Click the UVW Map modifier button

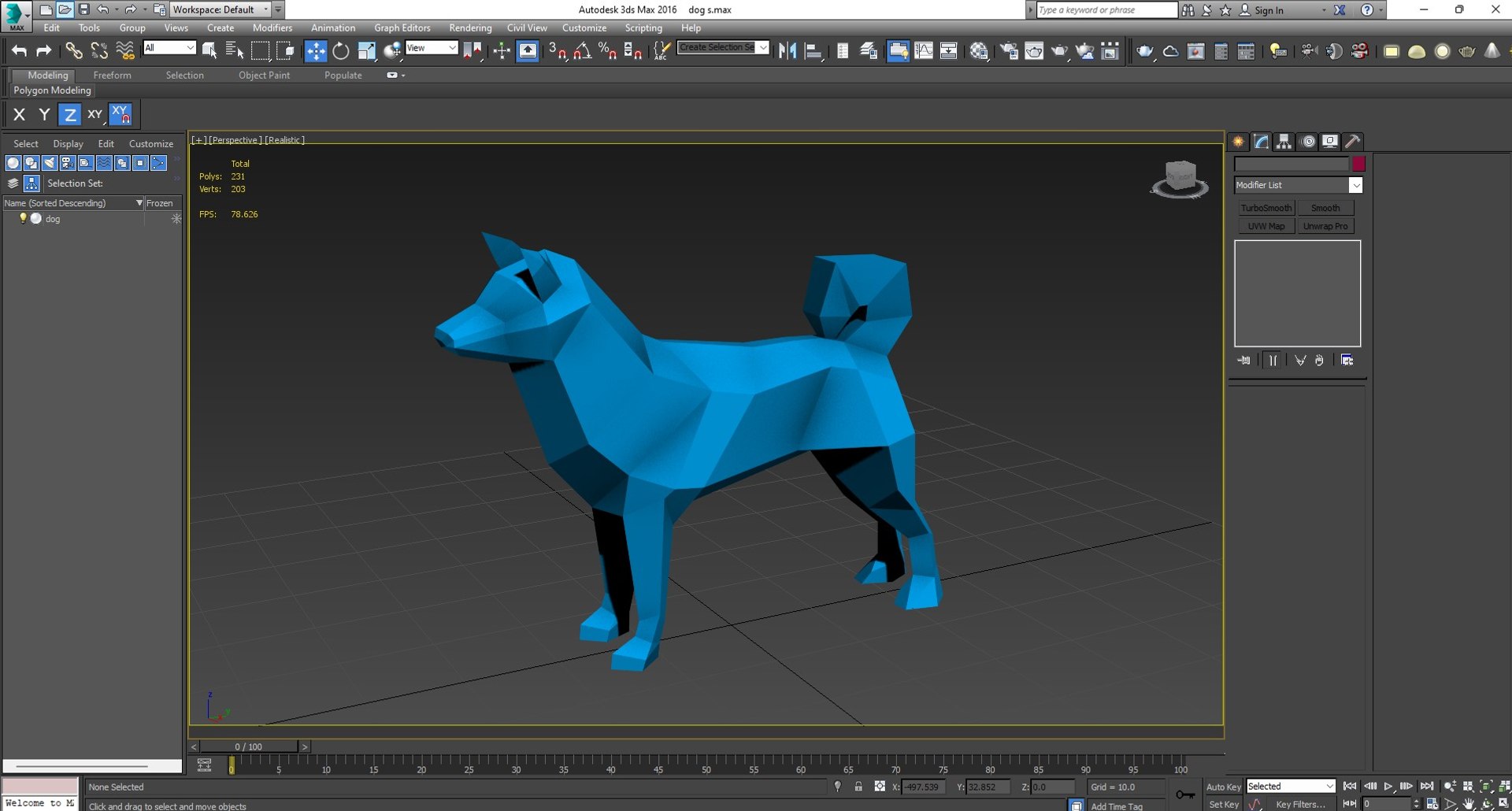click(1266, 226)
